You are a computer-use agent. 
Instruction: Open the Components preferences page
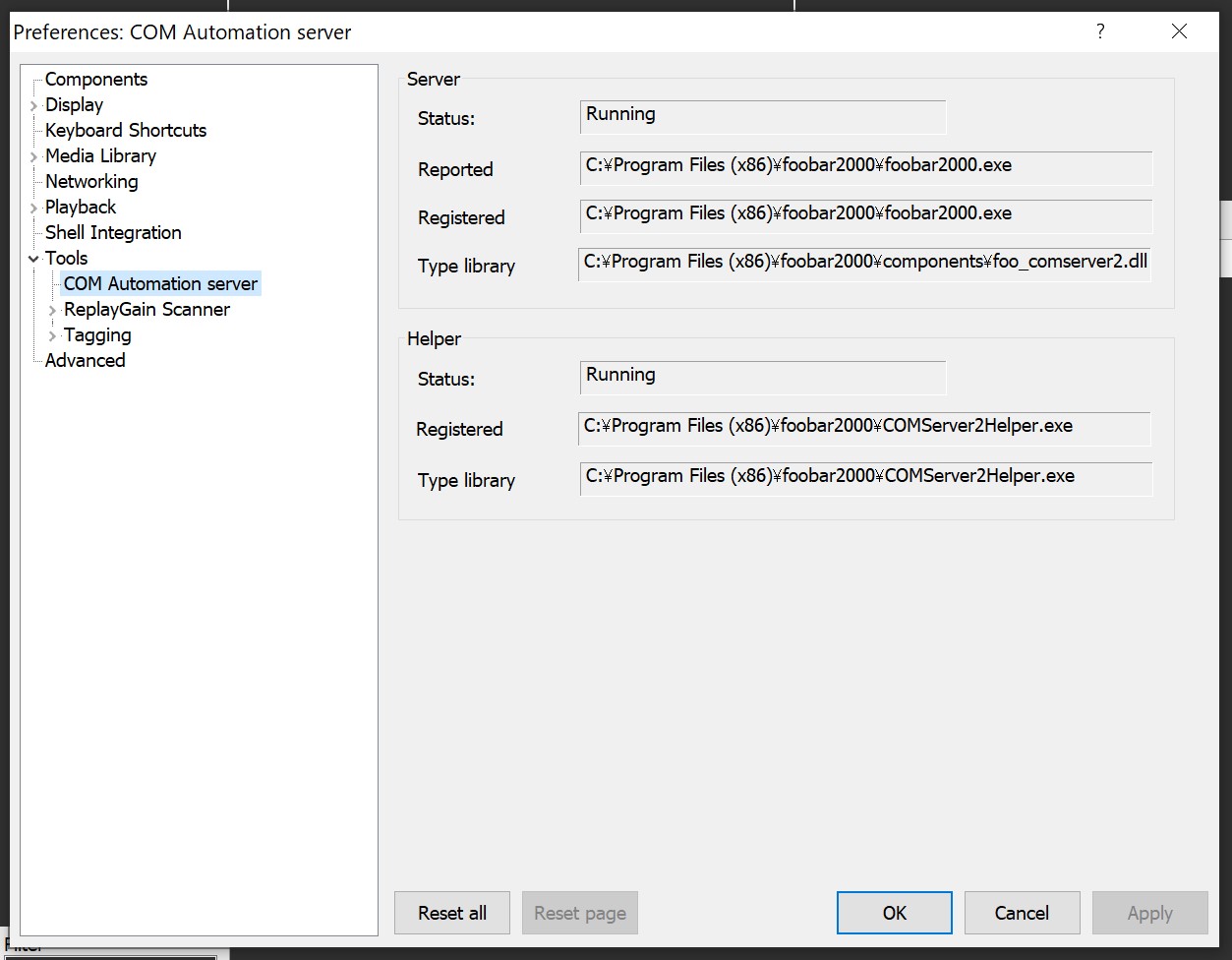96,80
